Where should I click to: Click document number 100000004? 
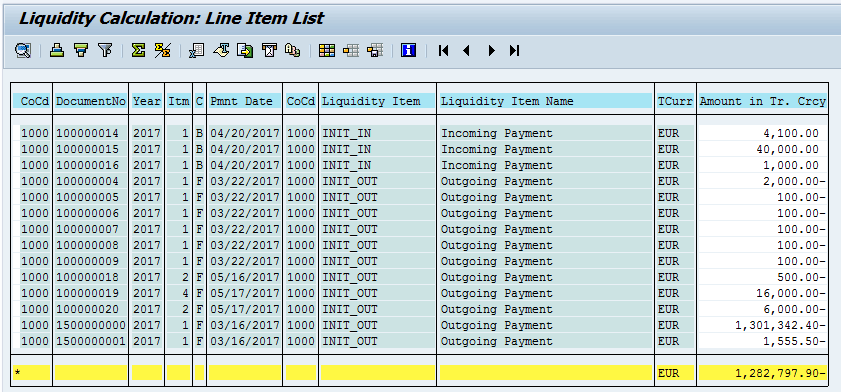(87, 181)
